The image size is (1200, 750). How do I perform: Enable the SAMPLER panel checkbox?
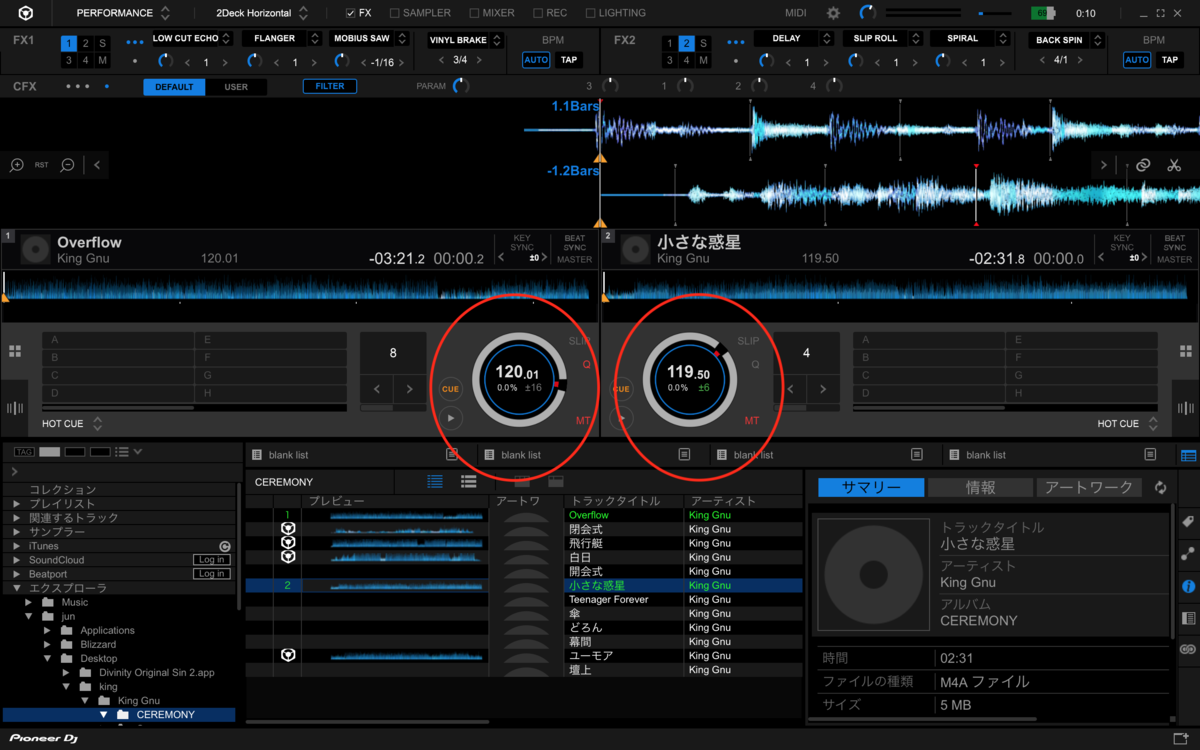click(x=394, y=13)
